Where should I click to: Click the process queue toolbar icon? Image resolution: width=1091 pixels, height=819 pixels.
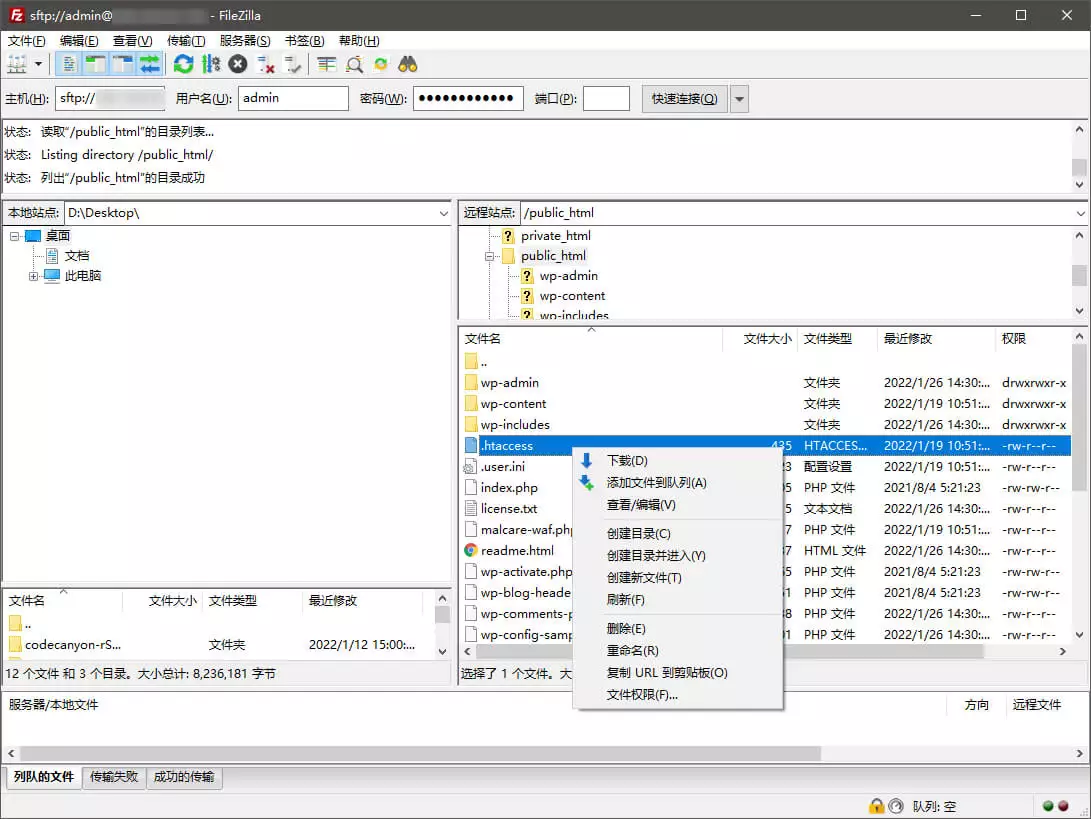point(210,64)
